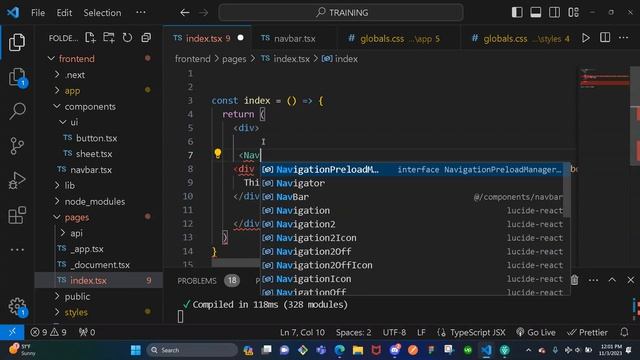Show additional activity bar views ellipsis
The height and width of the screenshot is (360, 640).
[17, 249]
